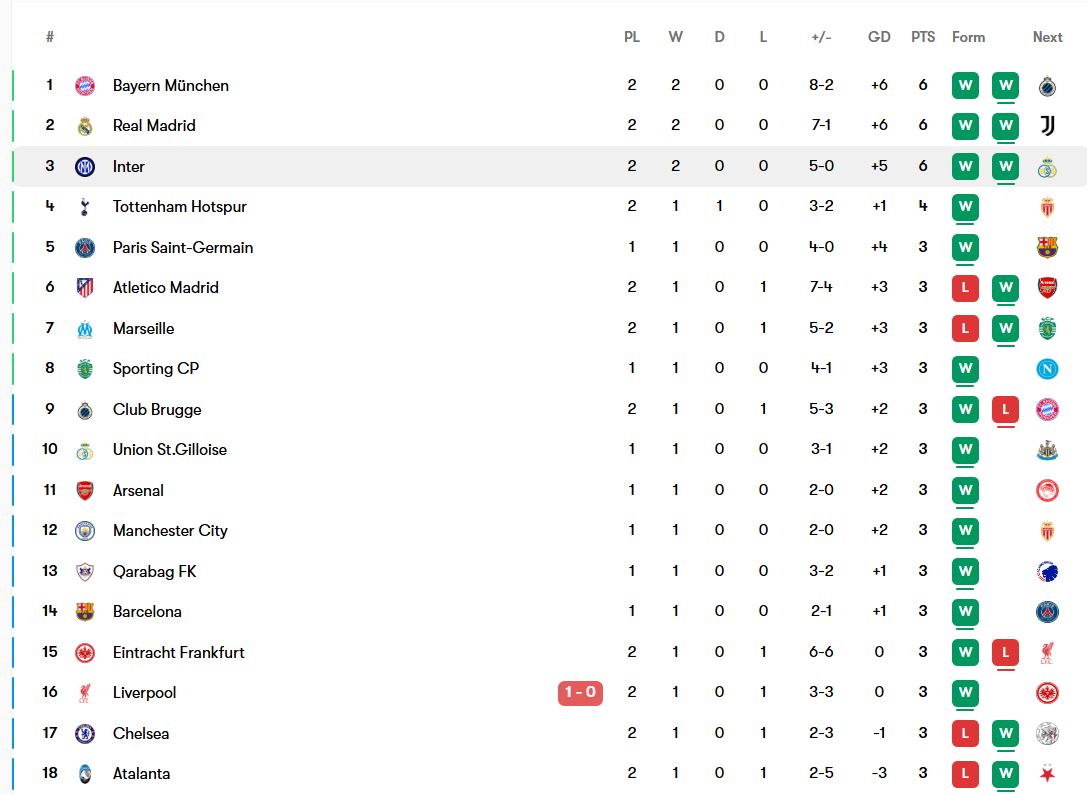Open the Eintracht Frankfurt team link
The image size is (1087, 795).
point(179,653)
